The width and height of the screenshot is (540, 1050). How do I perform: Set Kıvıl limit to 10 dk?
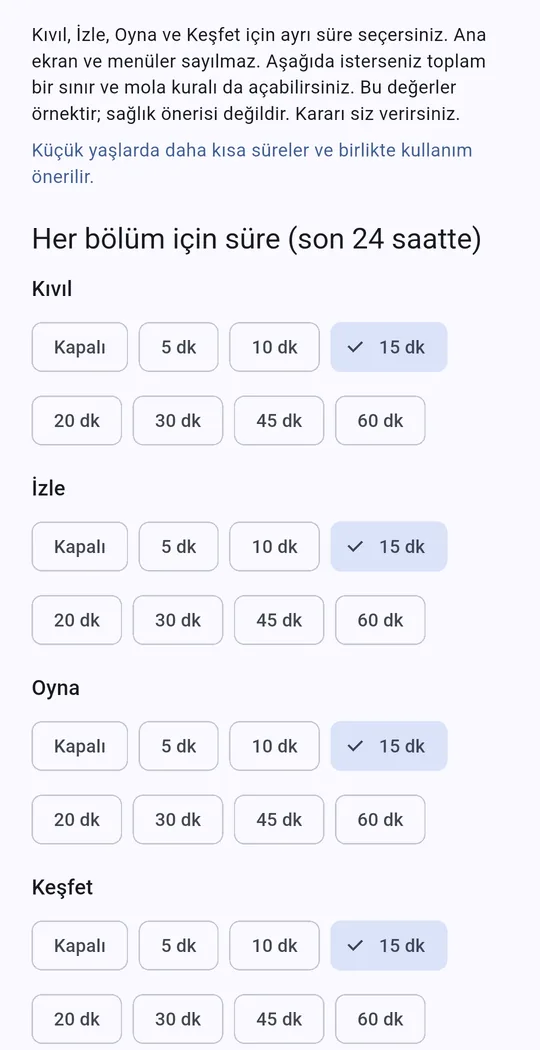[275, 347]
